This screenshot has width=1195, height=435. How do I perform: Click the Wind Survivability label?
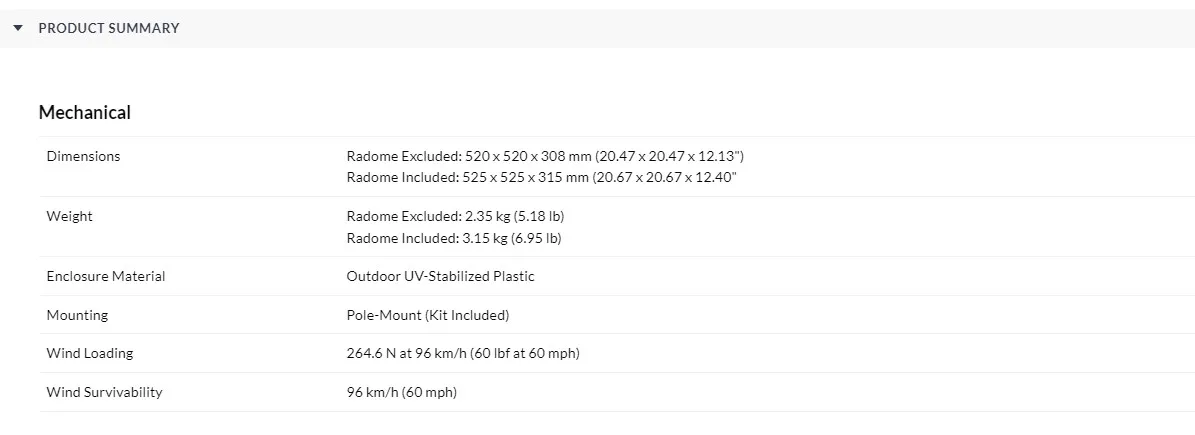pos(104,392)
